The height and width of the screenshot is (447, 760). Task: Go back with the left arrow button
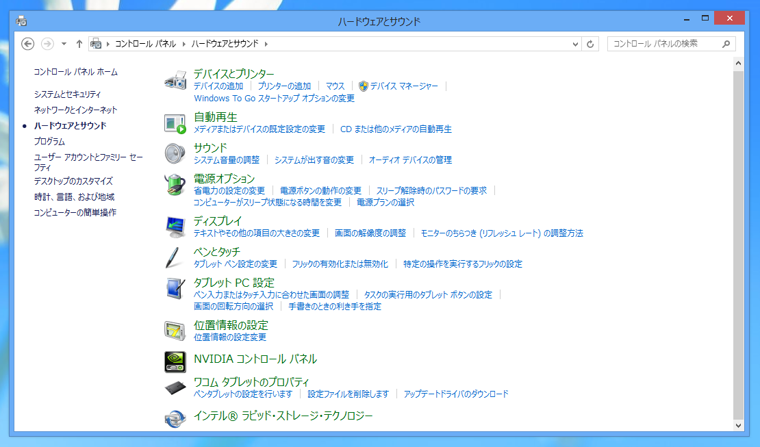[x=28, y=44]
